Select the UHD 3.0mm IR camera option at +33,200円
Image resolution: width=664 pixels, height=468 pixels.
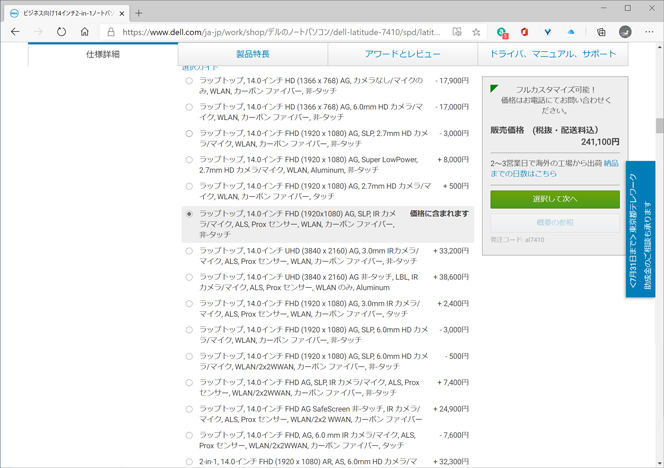coord(189,251)
